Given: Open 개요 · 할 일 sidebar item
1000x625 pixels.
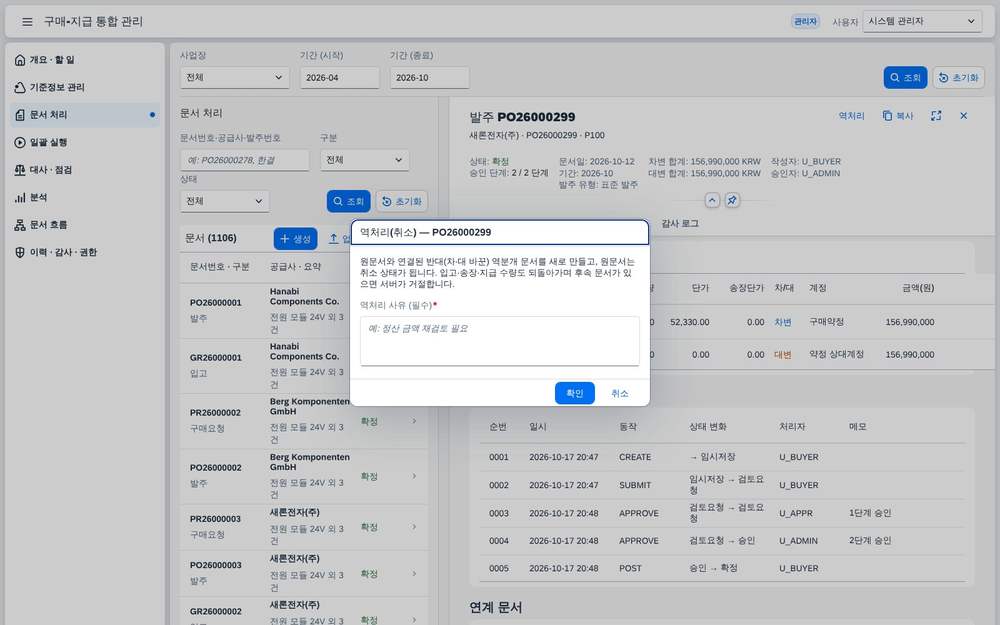Looking at the screenshot, I should (x=83, y=60).
